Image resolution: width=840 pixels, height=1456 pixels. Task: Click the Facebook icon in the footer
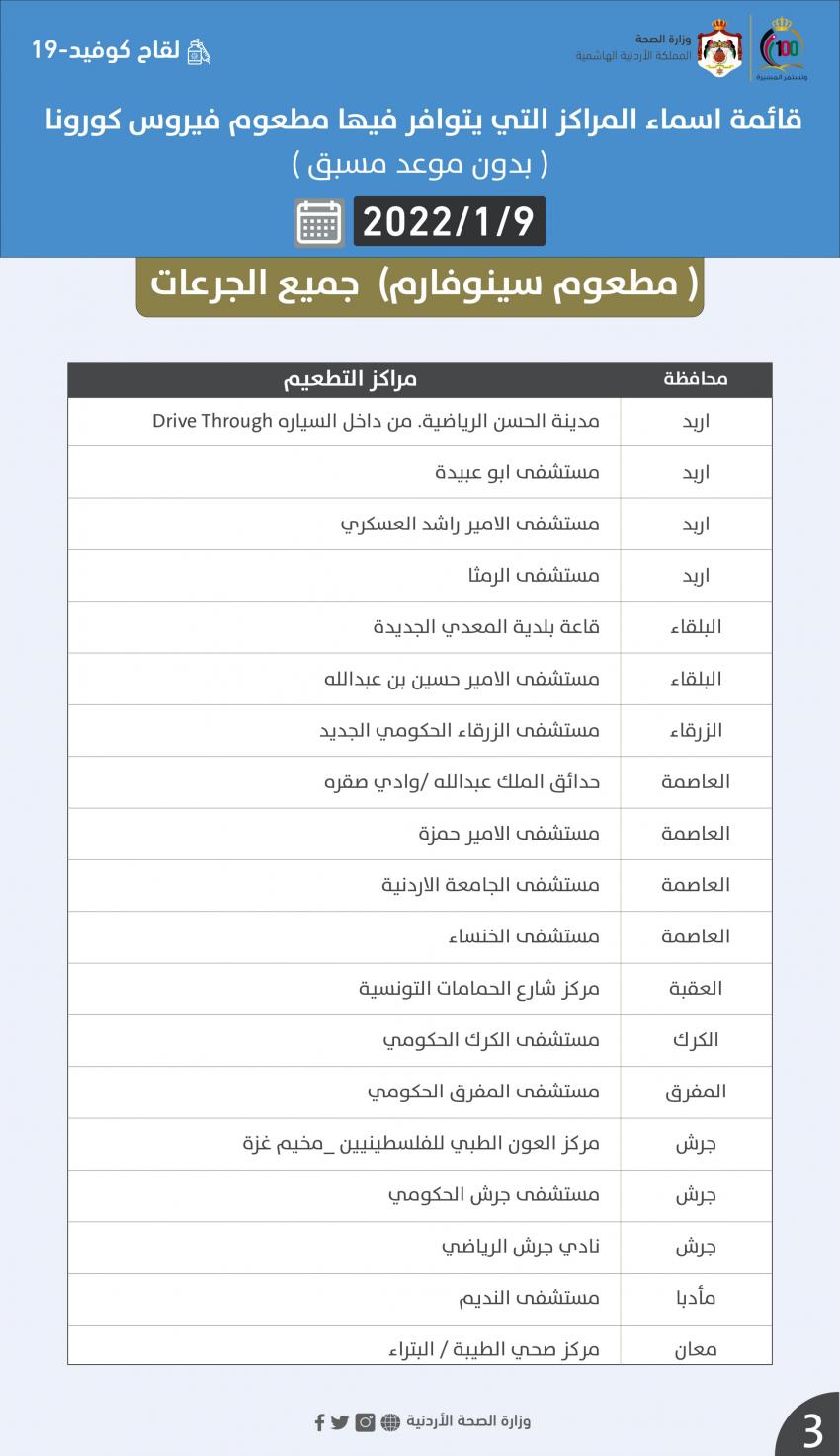tap(319, 1422)
